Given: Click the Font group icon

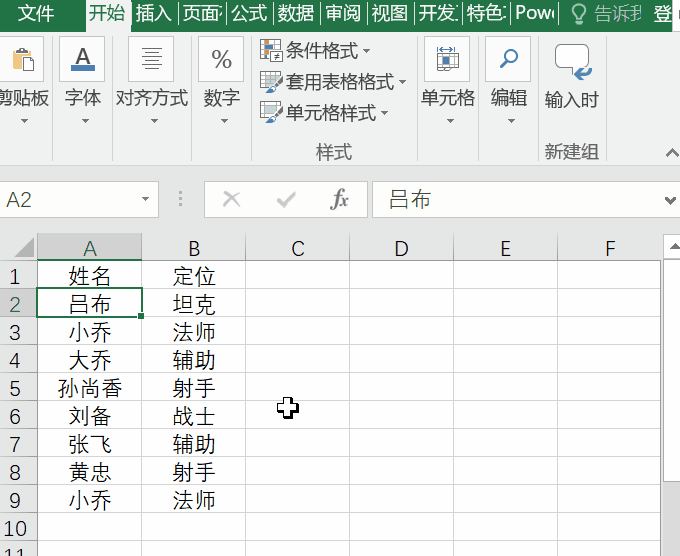Looking at the screenshot, I should point(82,59).
